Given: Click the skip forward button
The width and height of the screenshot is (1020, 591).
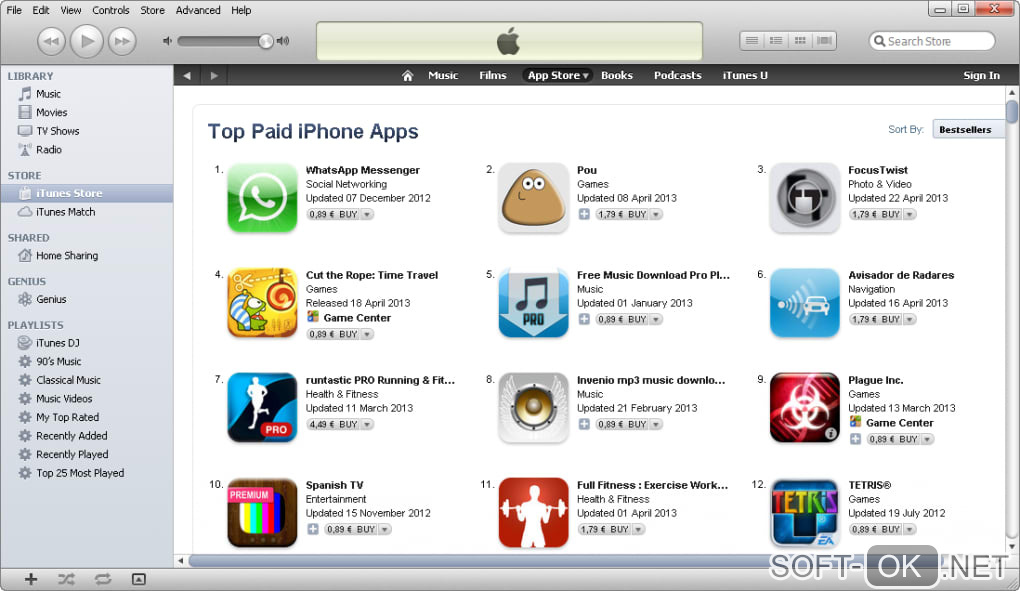Looking at the screenshot, I should [x=122, y=42].
